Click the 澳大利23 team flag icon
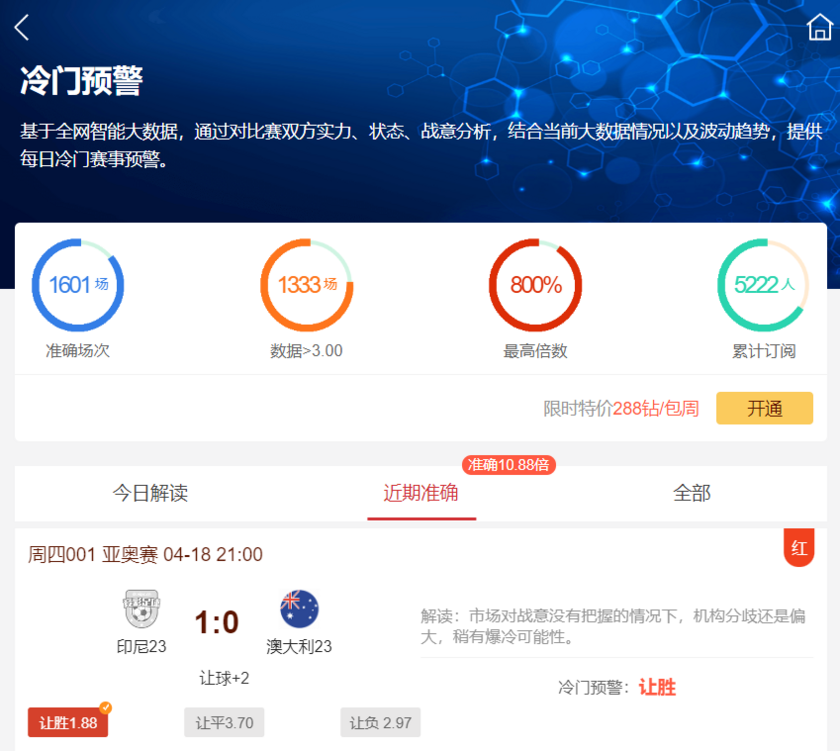The image size is (840, 751). point(299,608)
